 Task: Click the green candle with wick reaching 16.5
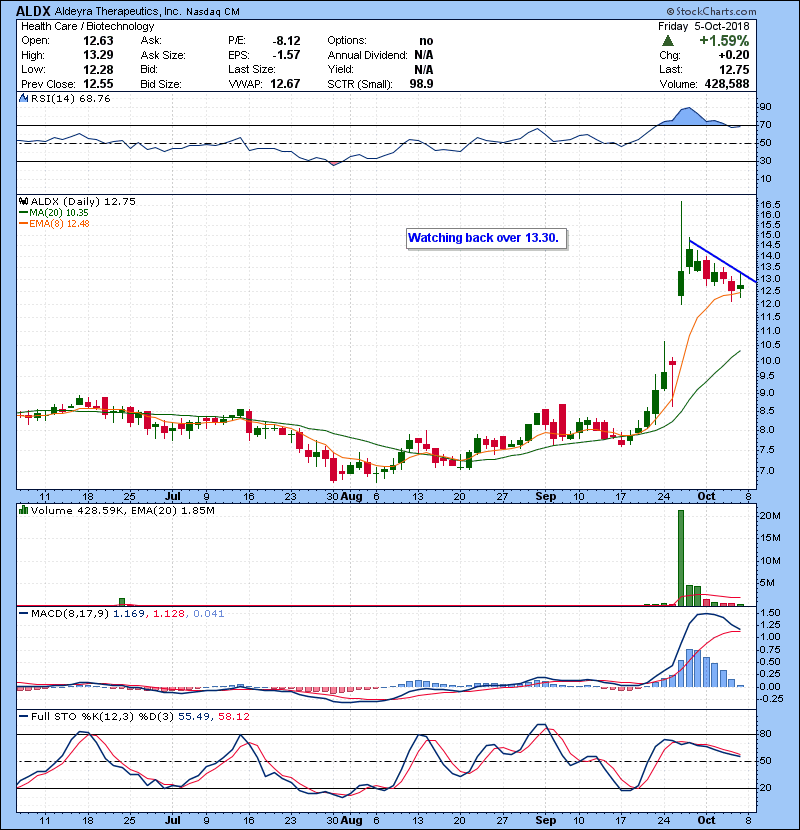tap(681, 253)
